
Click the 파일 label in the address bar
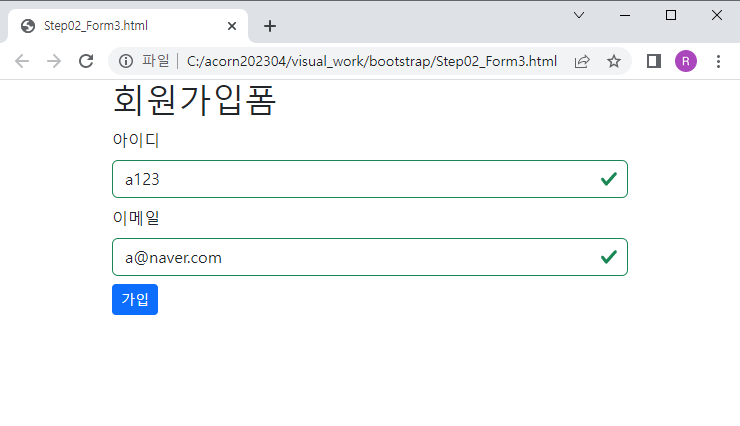[x=156, y=61]
